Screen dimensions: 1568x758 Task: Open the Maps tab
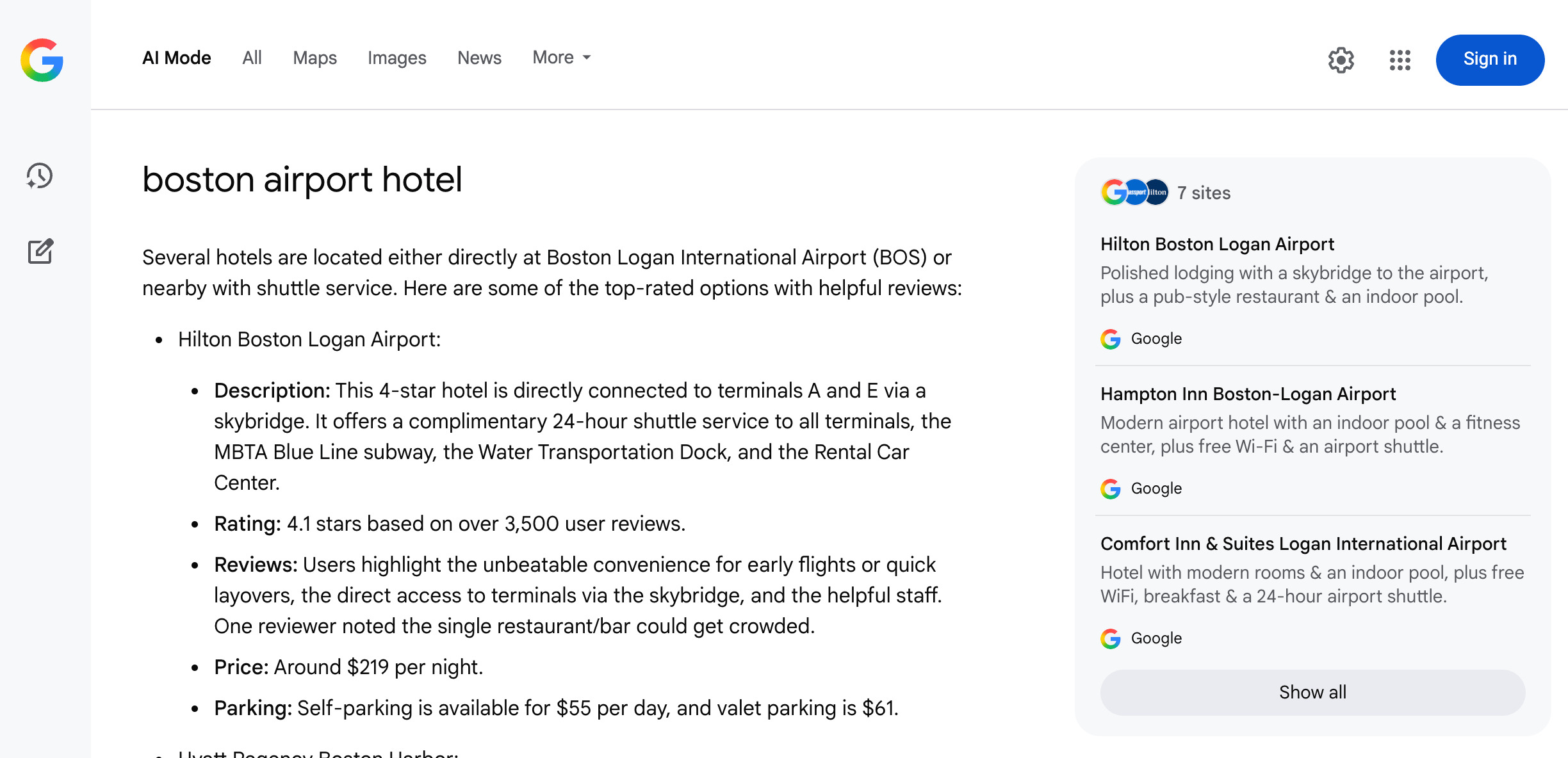click(x=314, y=58)
